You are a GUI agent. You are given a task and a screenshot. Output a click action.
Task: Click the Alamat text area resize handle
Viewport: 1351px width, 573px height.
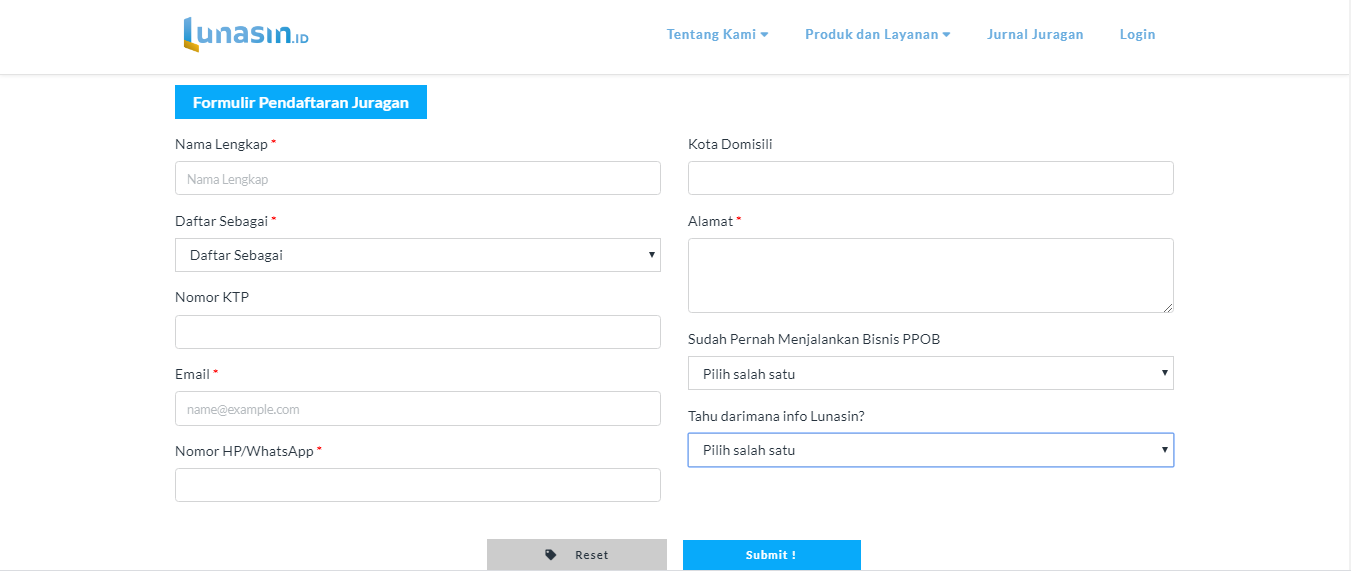1167,306
